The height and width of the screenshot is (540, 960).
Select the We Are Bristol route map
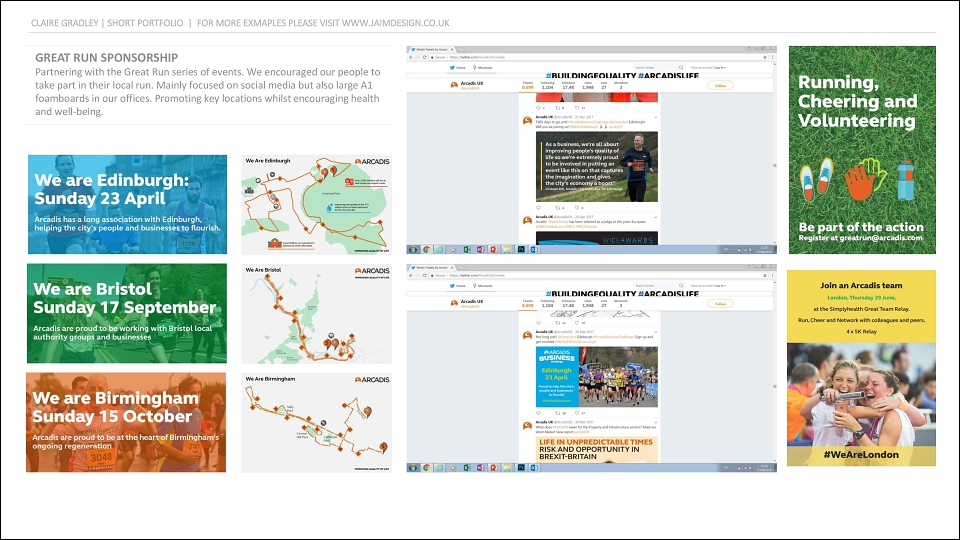317,313
